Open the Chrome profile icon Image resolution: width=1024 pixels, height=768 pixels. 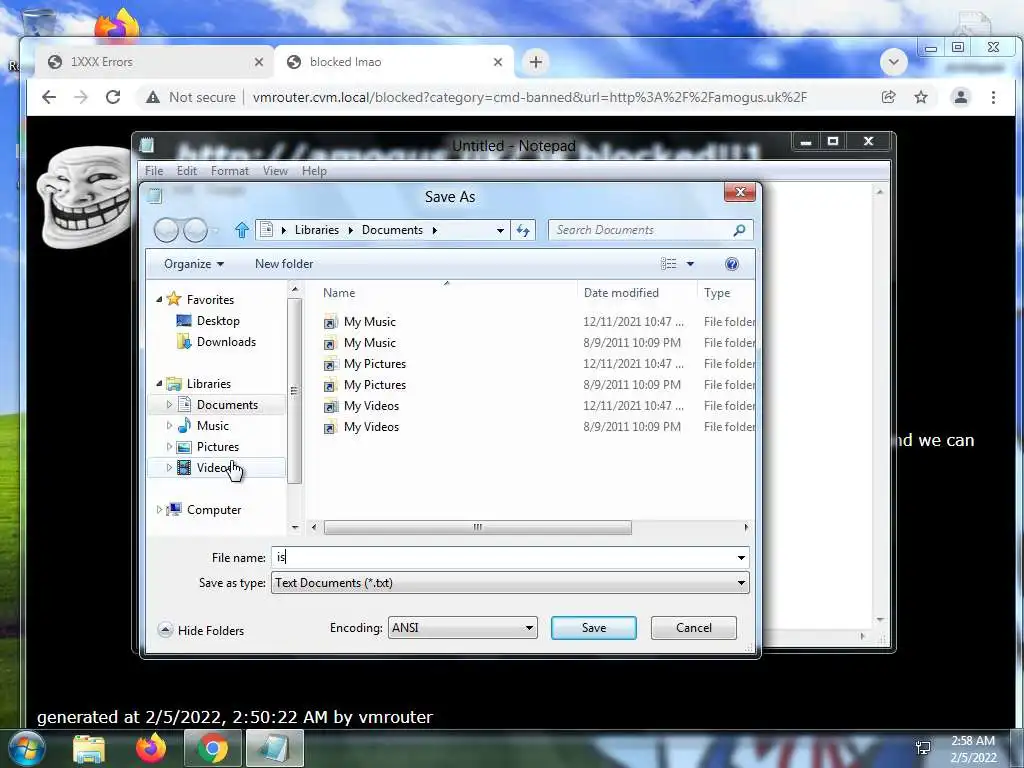pyautogui.click(x=961, y=97)
